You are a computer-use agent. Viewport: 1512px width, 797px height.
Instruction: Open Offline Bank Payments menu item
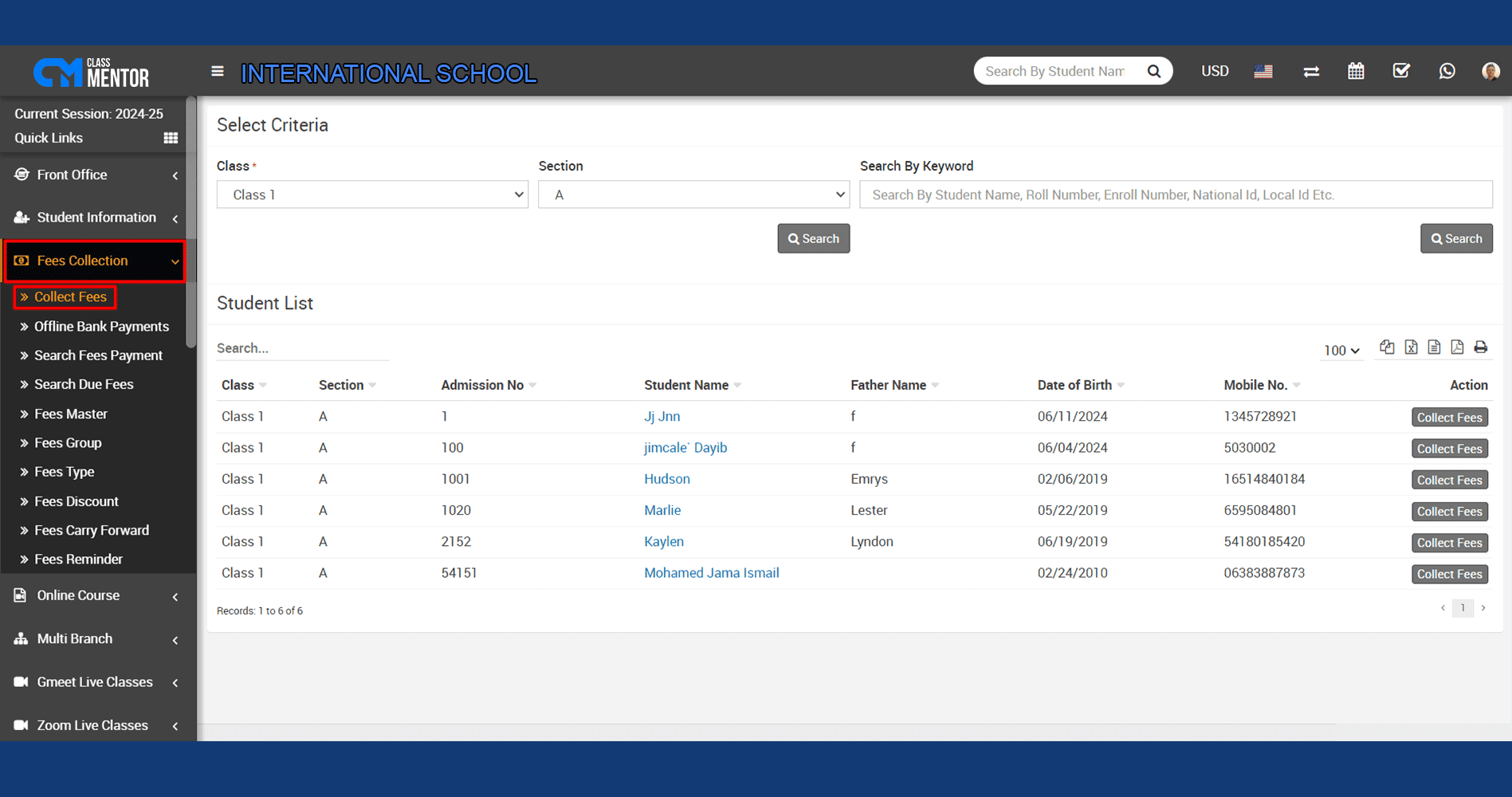click(x=101, y=327)
